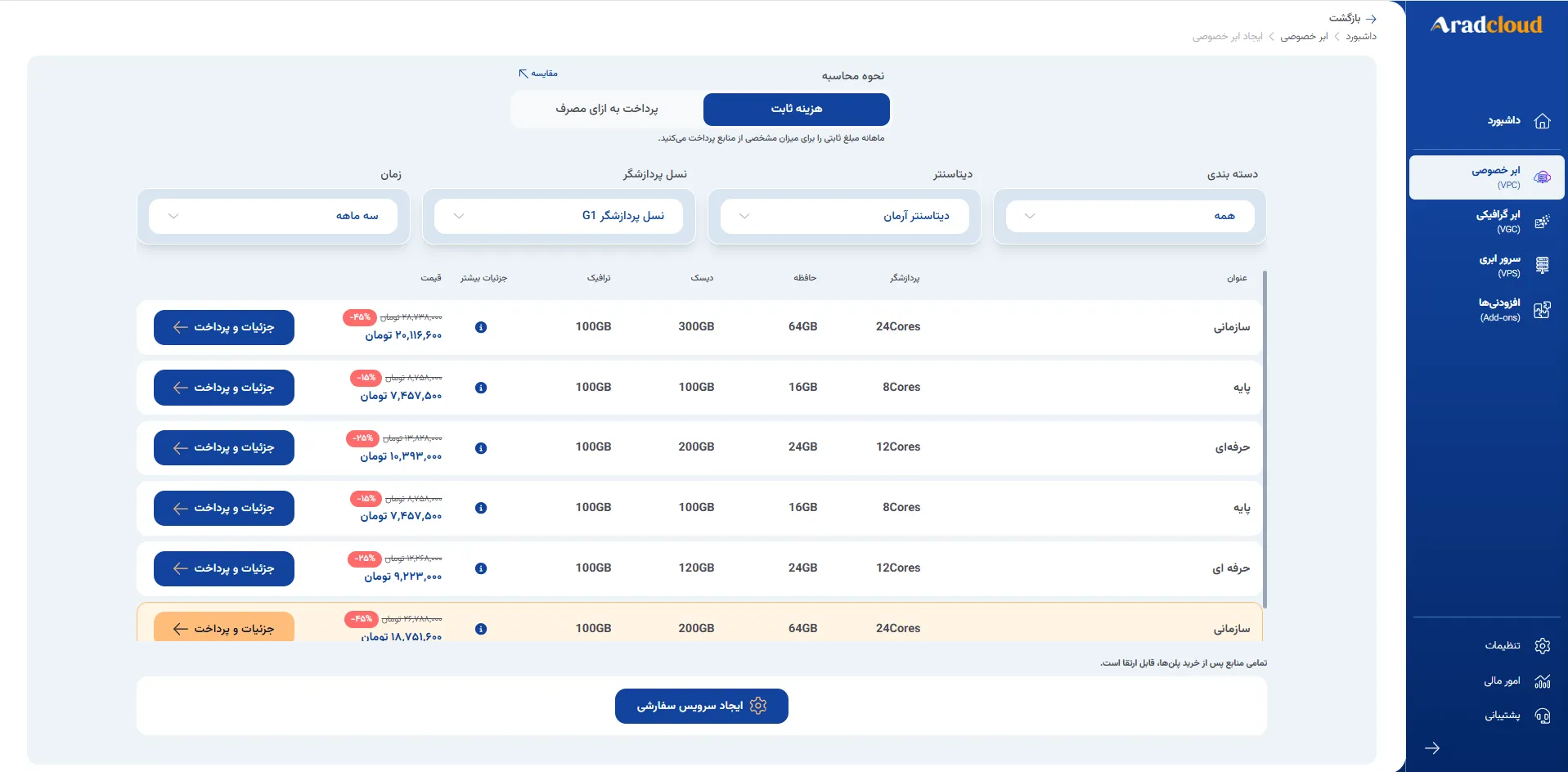The width and height of the screenshot is (1568, 772).
Task: Click the تنظیمات sidebar menu label
Action: tap(1503, 645)
